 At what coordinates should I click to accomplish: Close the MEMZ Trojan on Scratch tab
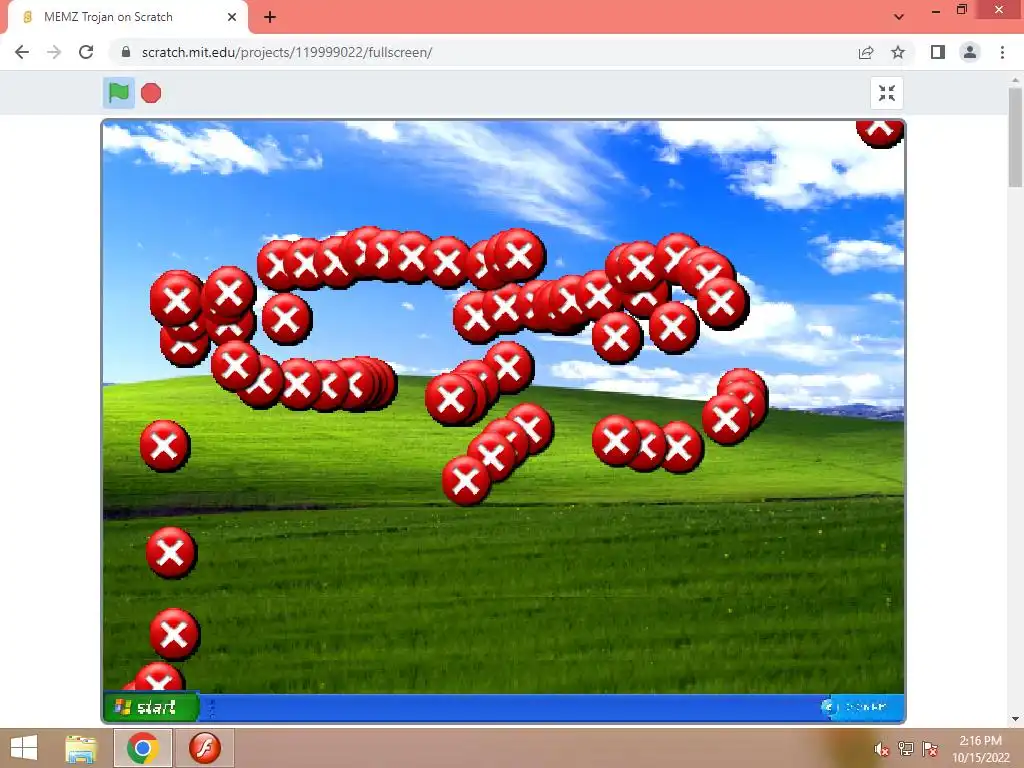coord(232,17)
